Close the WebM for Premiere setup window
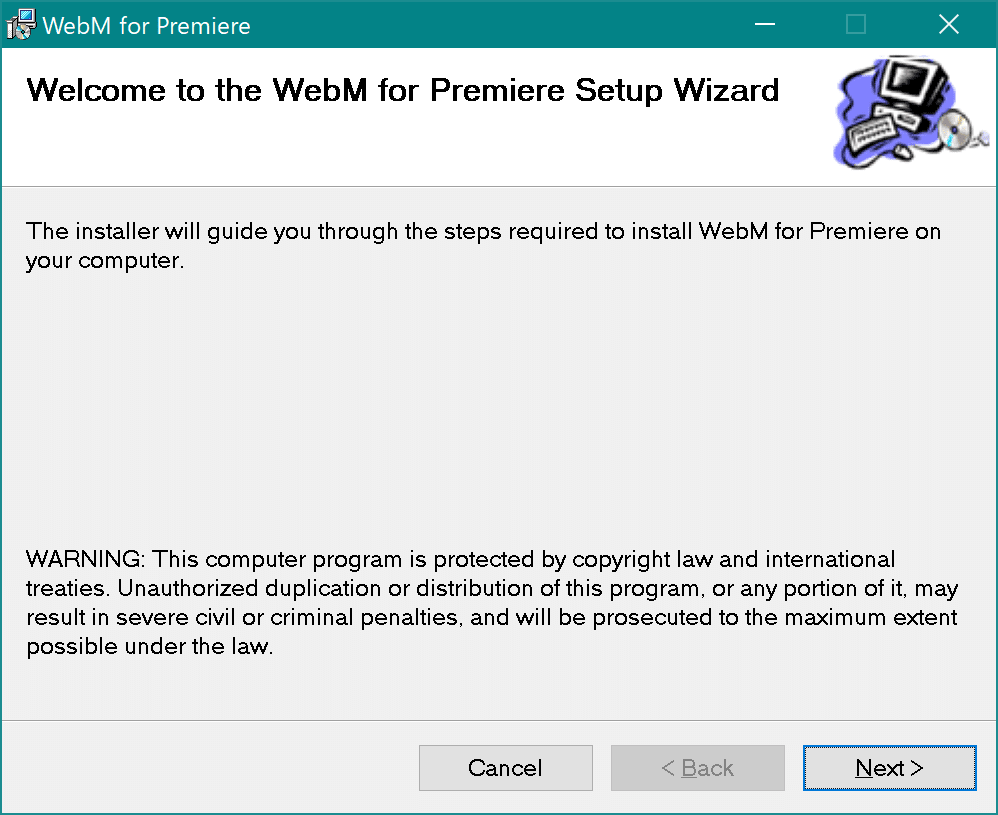This screenshot has width=998, height=815. (948, 23)
